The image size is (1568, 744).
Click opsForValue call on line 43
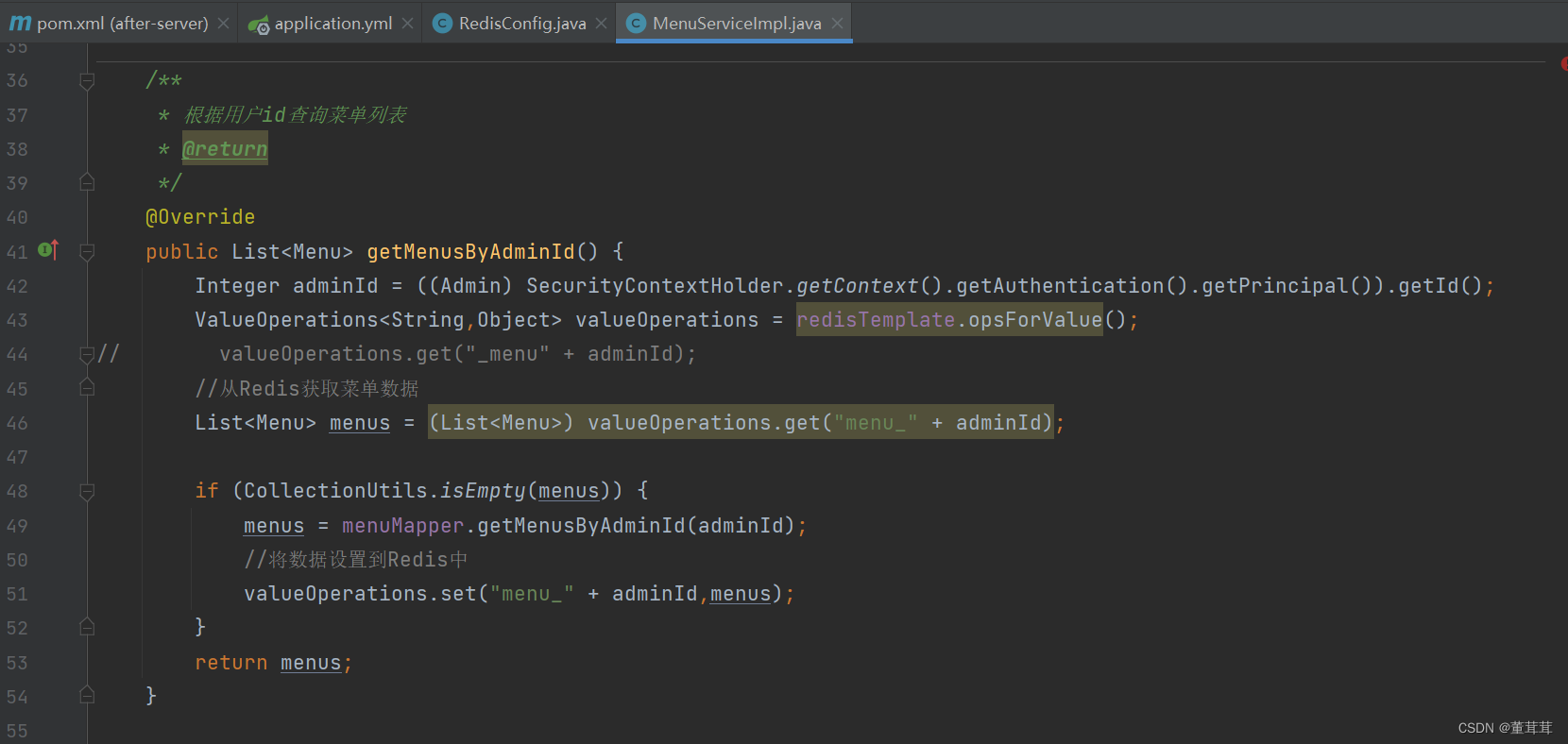click(1035, 320)
